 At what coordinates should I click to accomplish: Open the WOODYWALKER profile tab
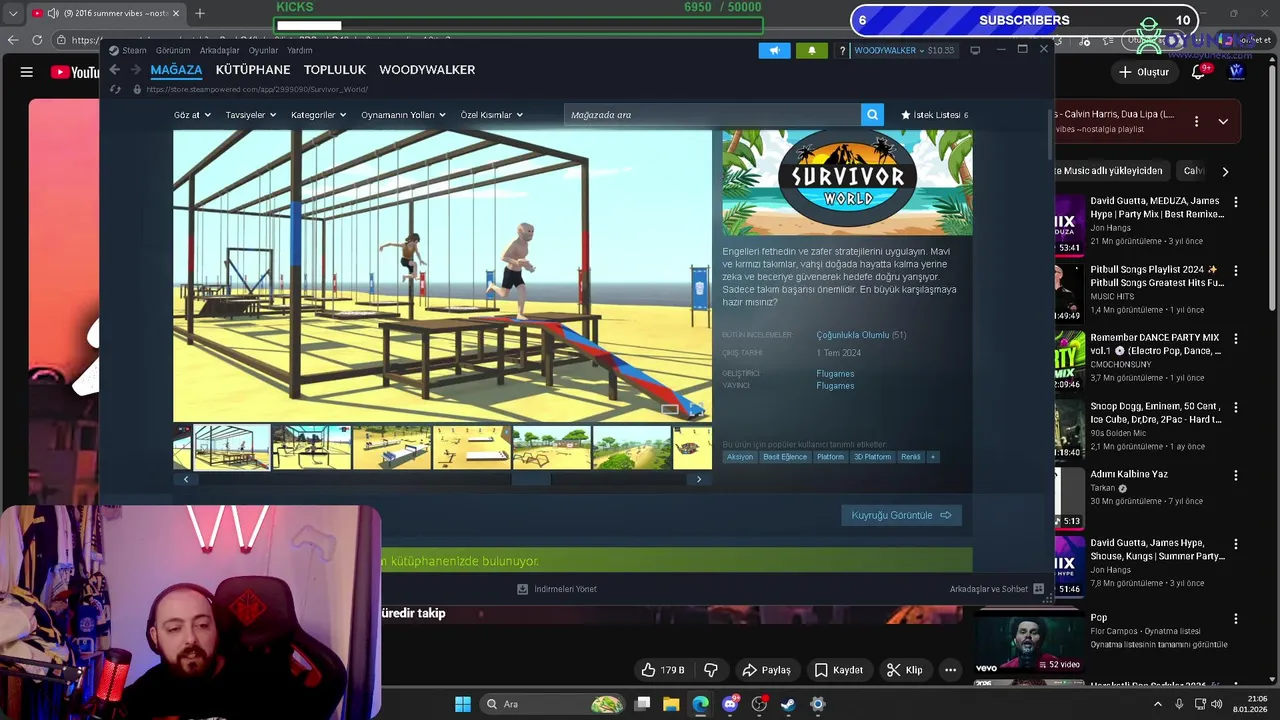point(427,70)
